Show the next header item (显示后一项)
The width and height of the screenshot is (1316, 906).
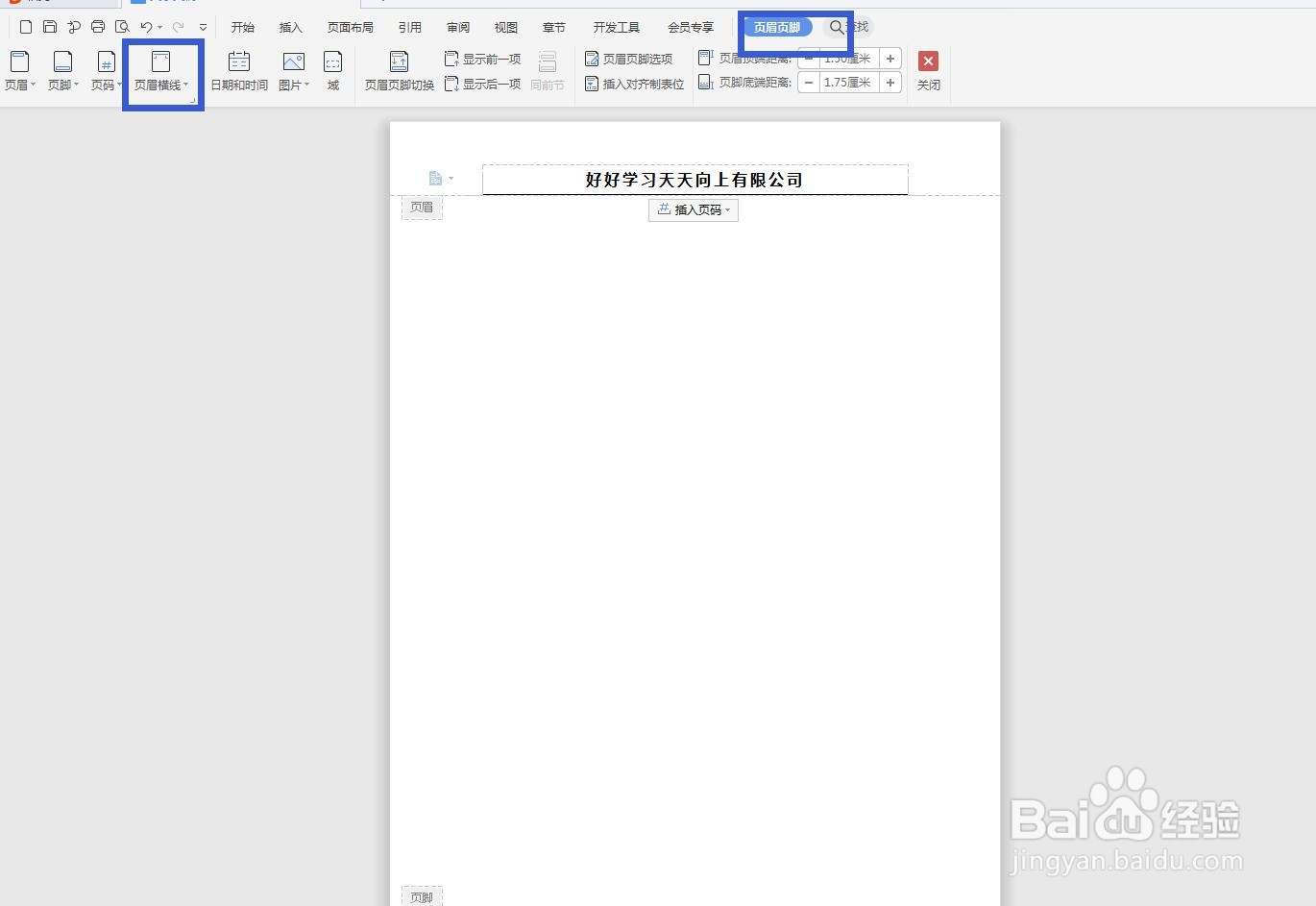483,83
